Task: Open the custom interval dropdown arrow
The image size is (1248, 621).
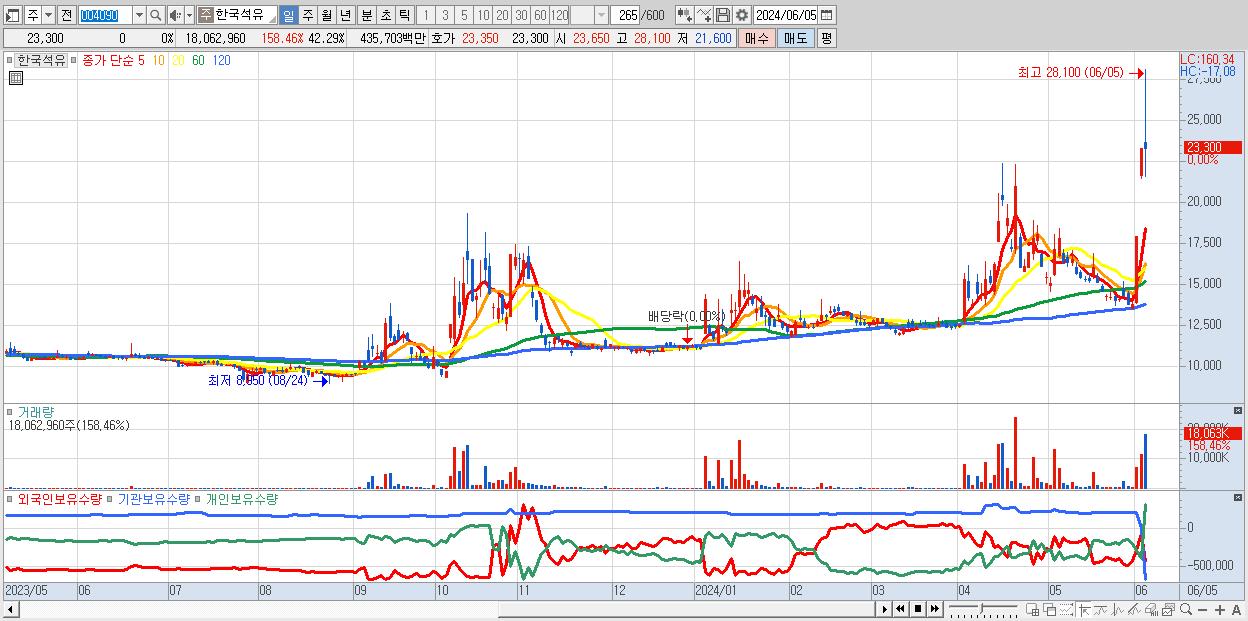Action: click(601, 15)
